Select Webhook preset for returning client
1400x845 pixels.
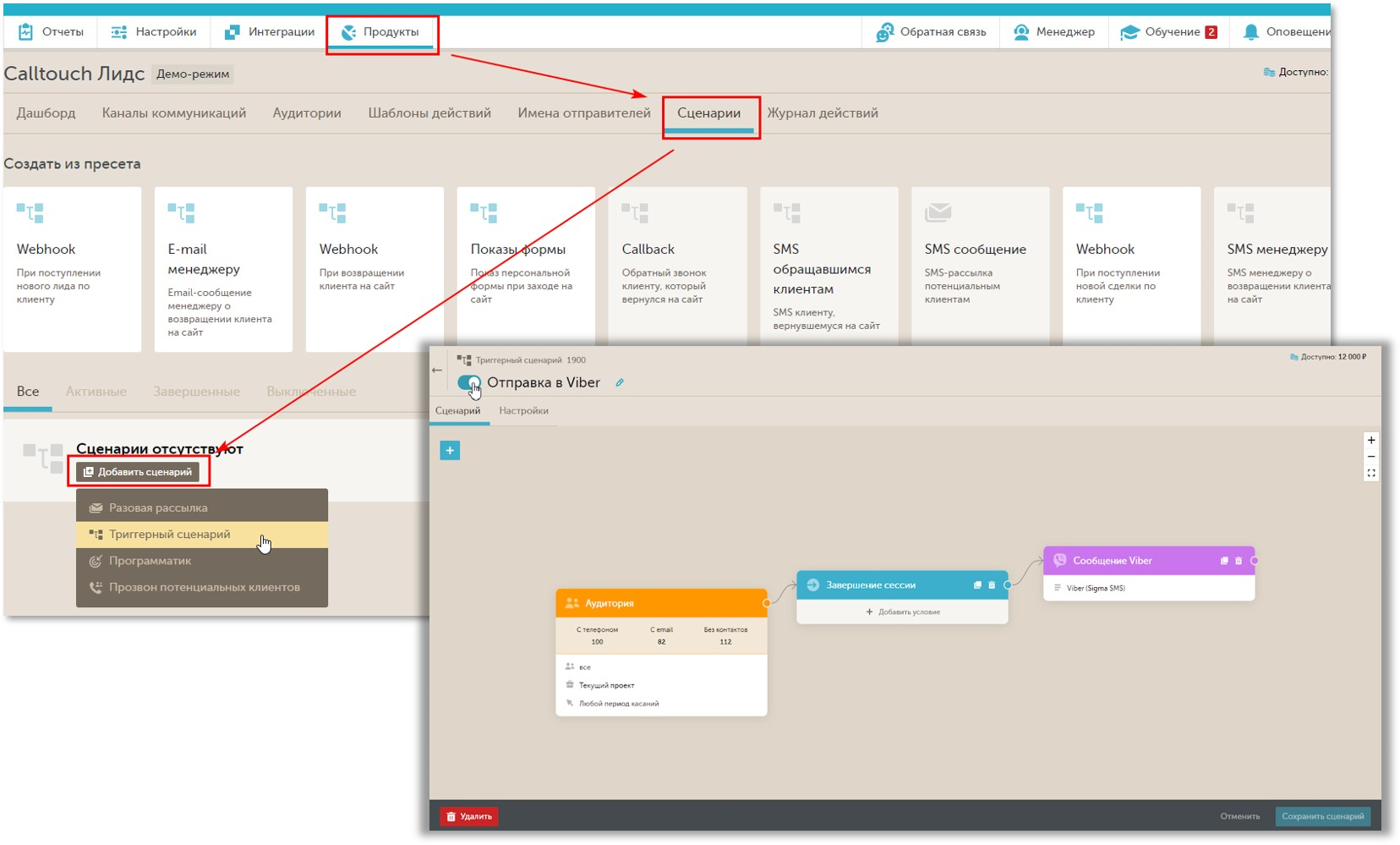pos(375,269)
